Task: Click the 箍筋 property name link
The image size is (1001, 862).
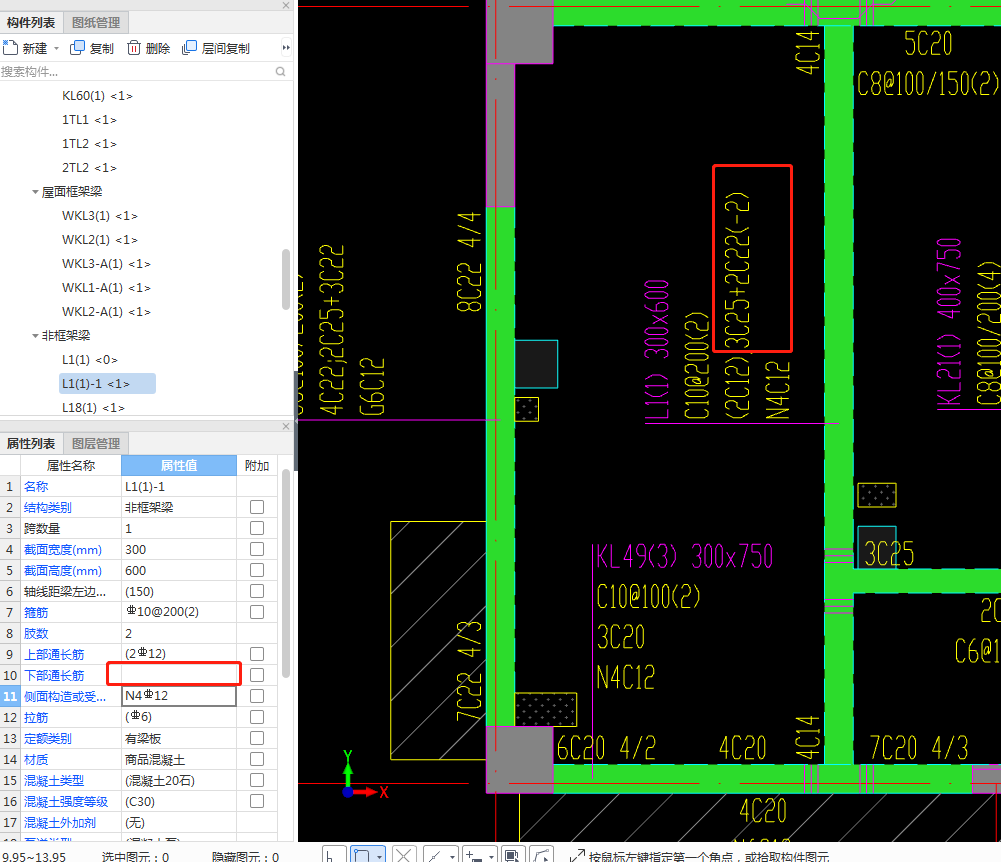Action: (x=36, y=612)
